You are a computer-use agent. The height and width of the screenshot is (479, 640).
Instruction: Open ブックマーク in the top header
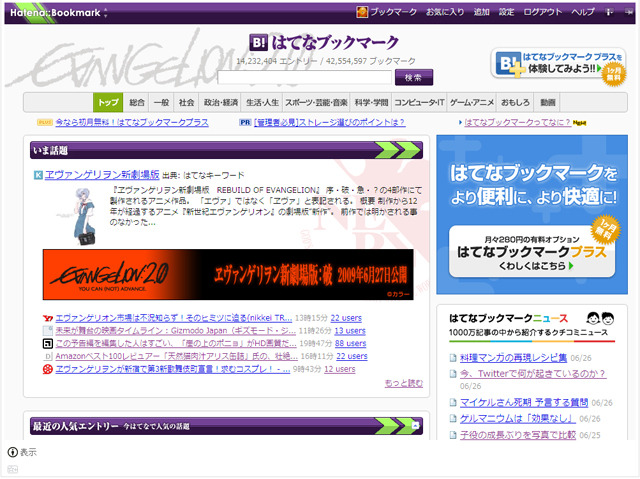393,12
